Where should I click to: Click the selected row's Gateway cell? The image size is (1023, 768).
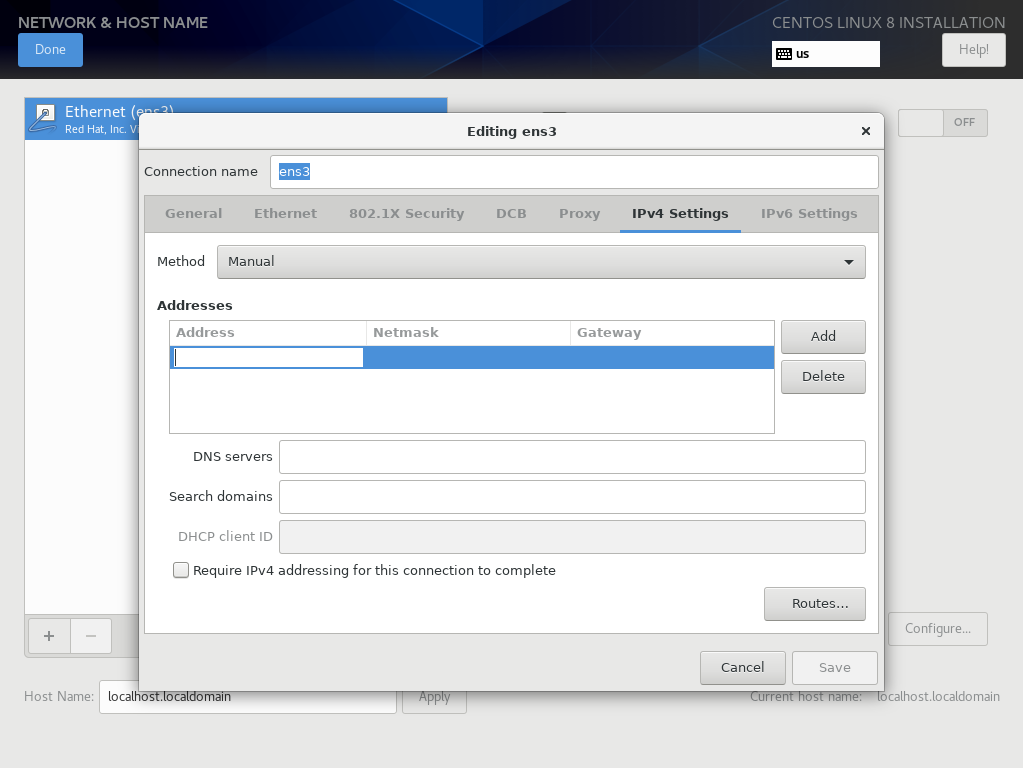pyautogui.click(x=672, y=358)
